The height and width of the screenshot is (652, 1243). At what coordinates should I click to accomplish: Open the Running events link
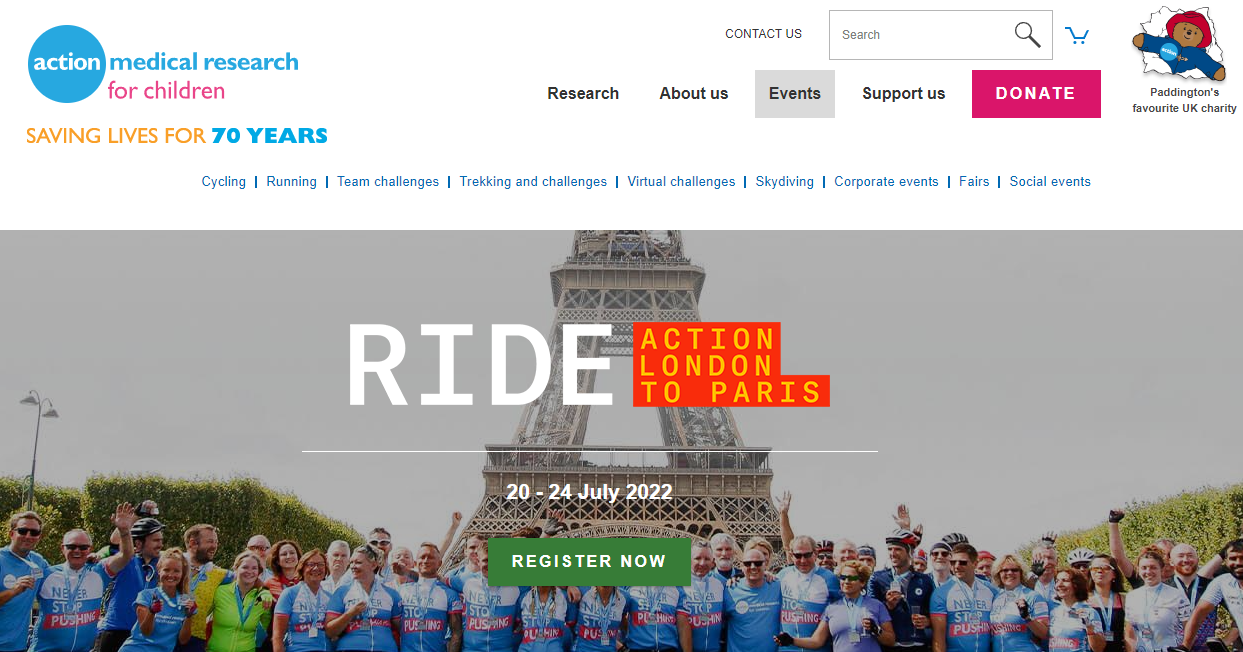coord(292,182)
